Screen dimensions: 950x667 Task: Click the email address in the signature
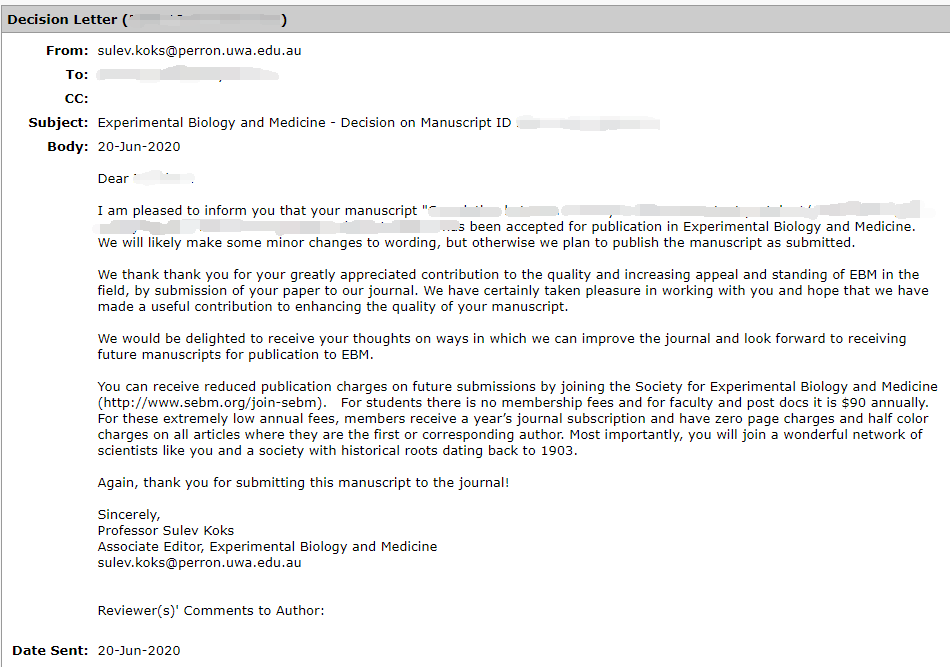coord(199,563)
